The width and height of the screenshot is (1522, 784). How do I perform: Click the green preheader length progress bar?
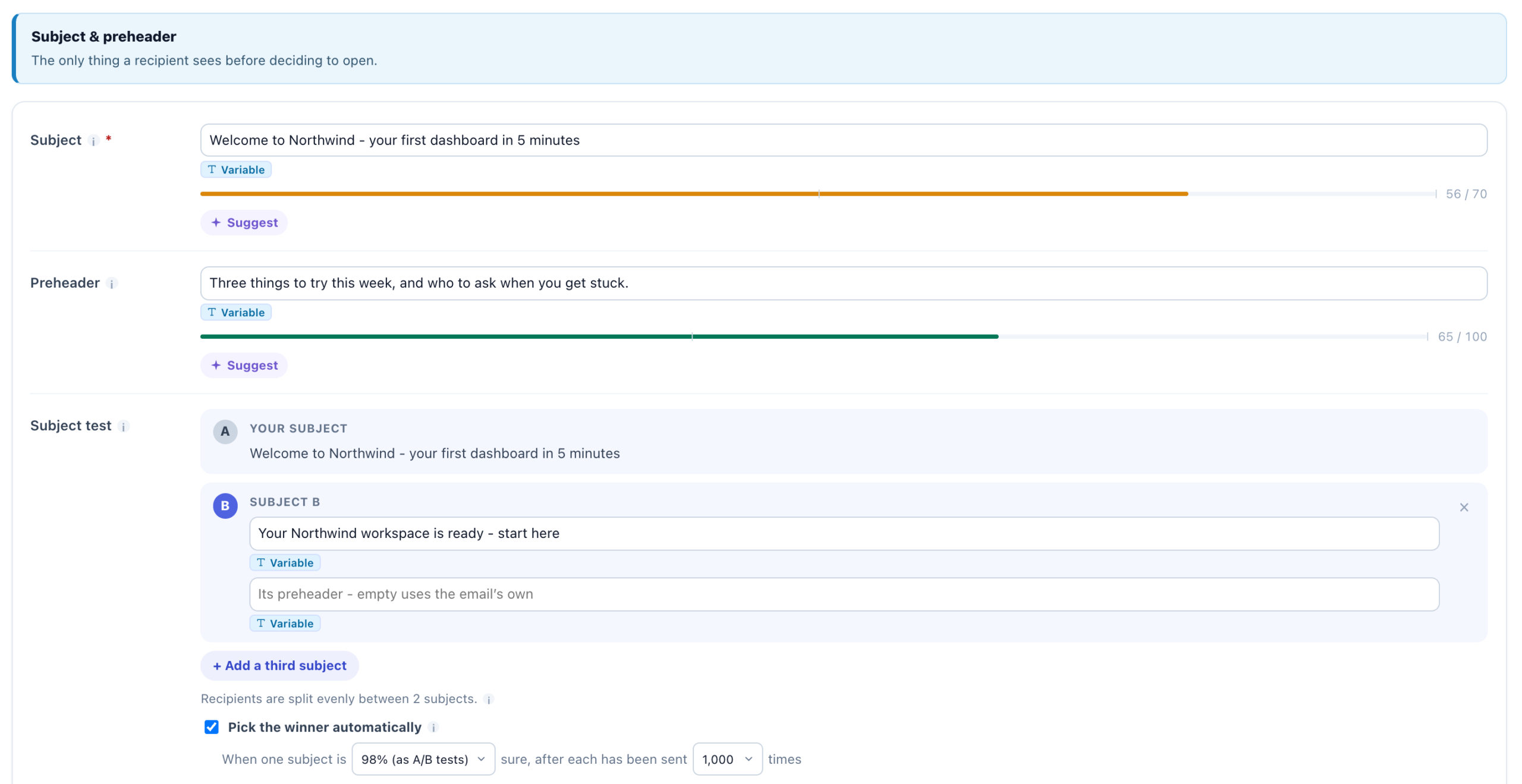point(599,336)
